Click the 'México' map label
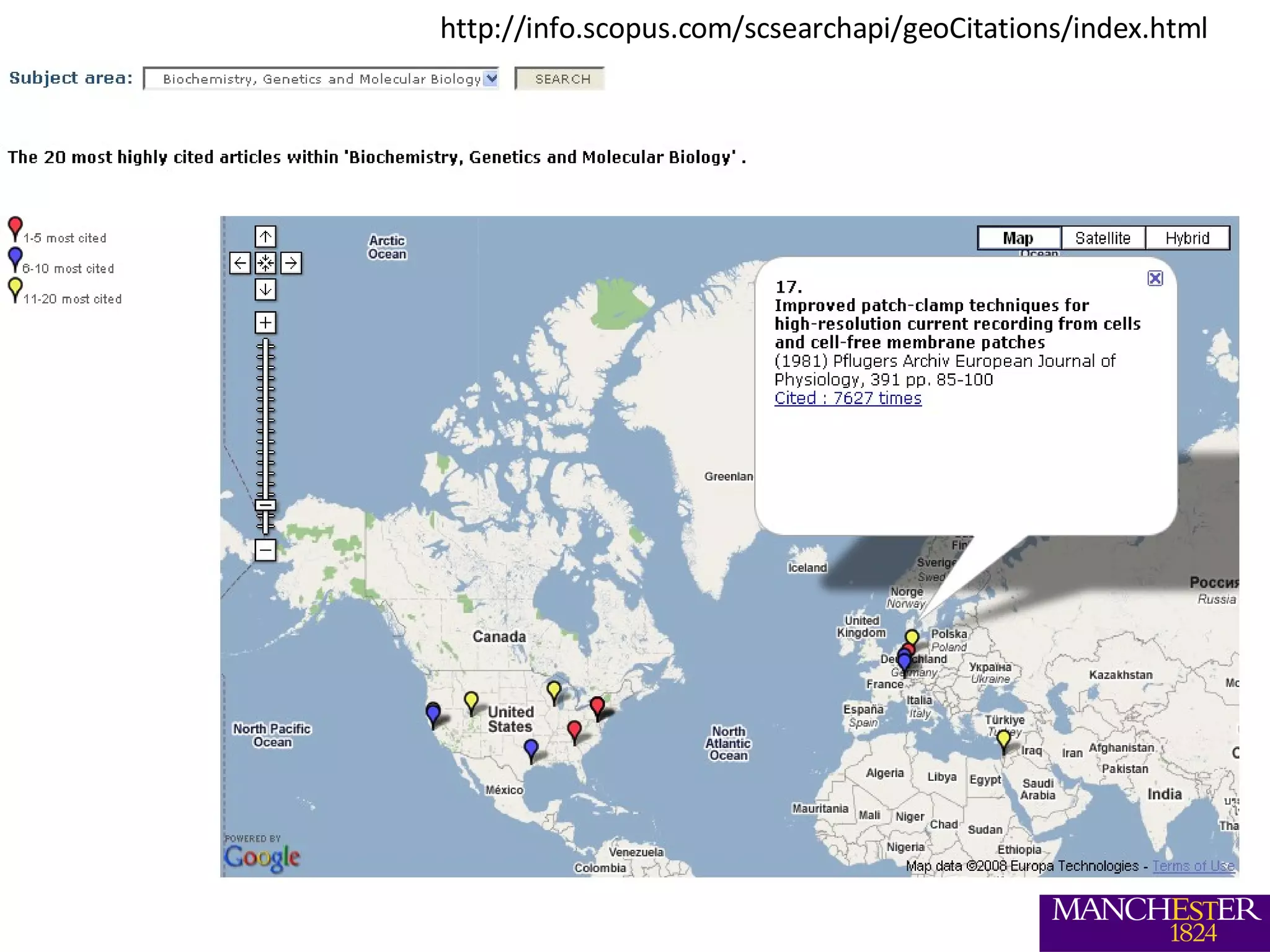The image size is (1270, 952). [x=504, y=790]
